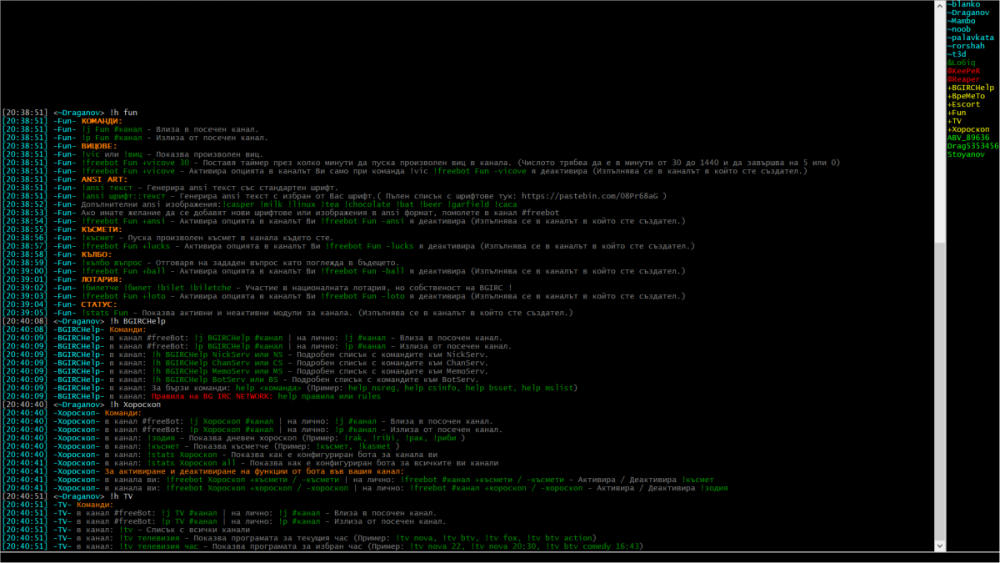The width and height of the screenshot is (1000, 563).
Task: Select +BGIRCHelp bot in the nick list
Action: pos(971,88)
